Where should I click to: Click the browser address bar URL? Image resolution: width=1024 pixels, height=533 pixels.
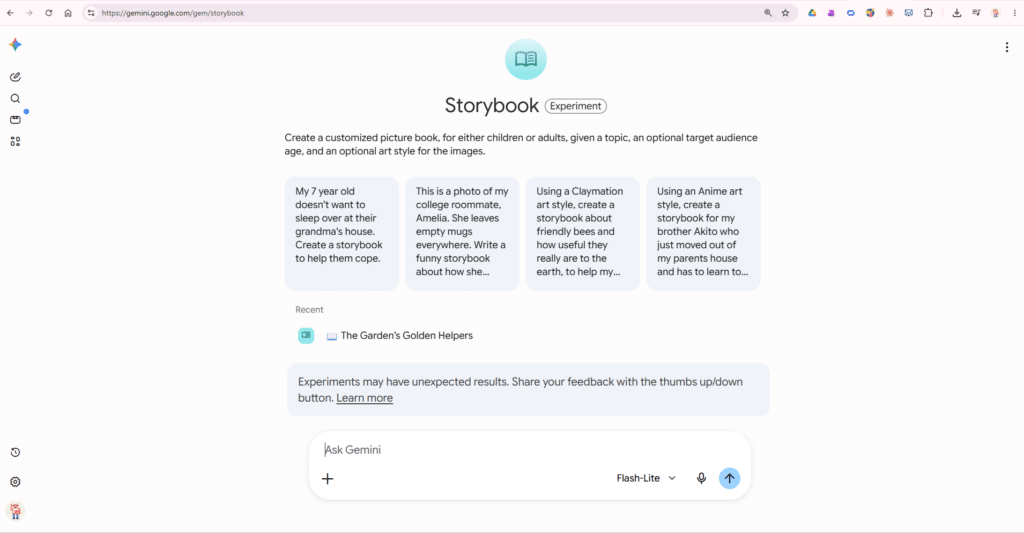(172, 13)
